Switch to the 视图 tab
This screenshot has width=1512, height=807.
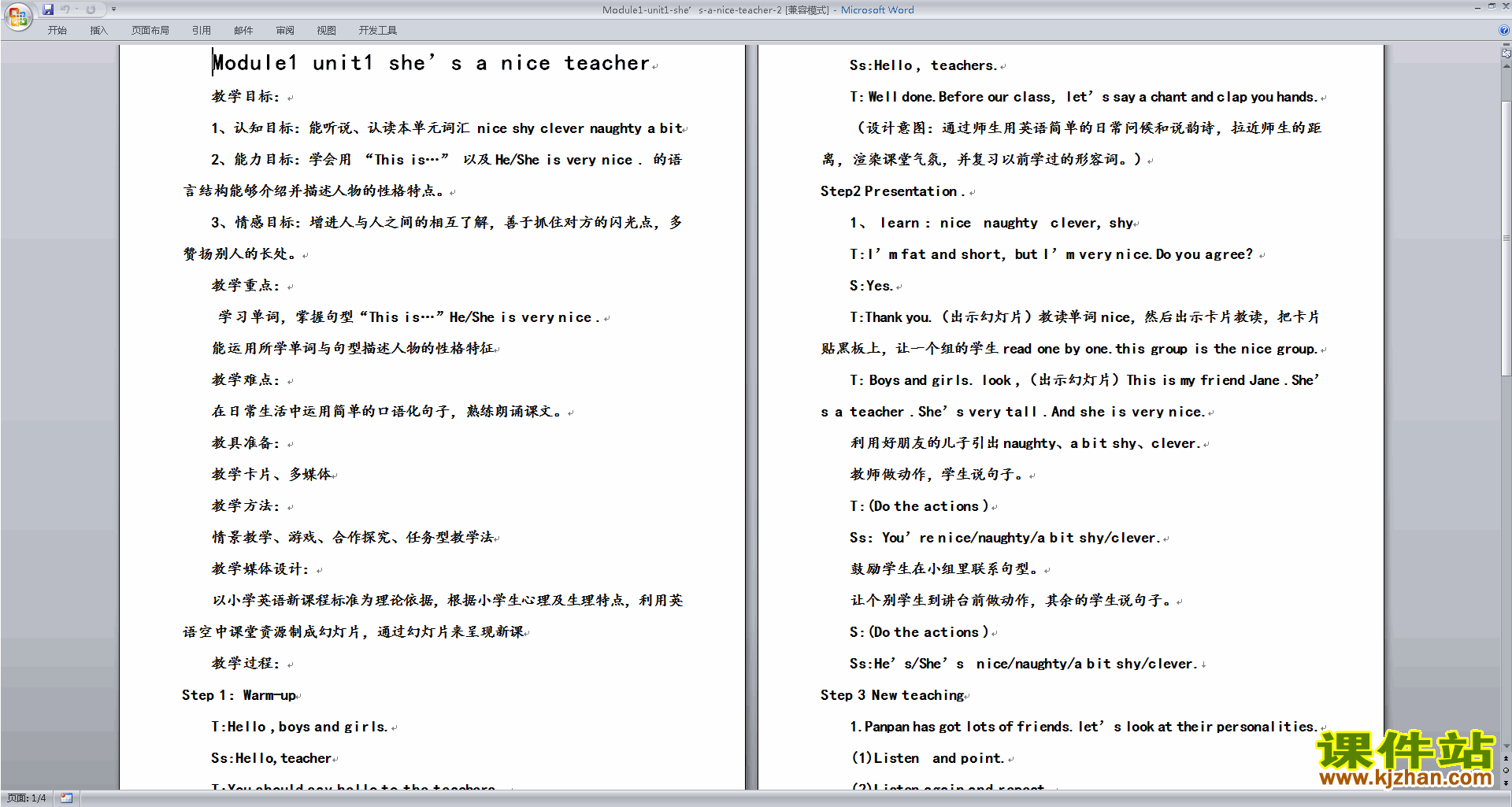[x=327, y=30]
